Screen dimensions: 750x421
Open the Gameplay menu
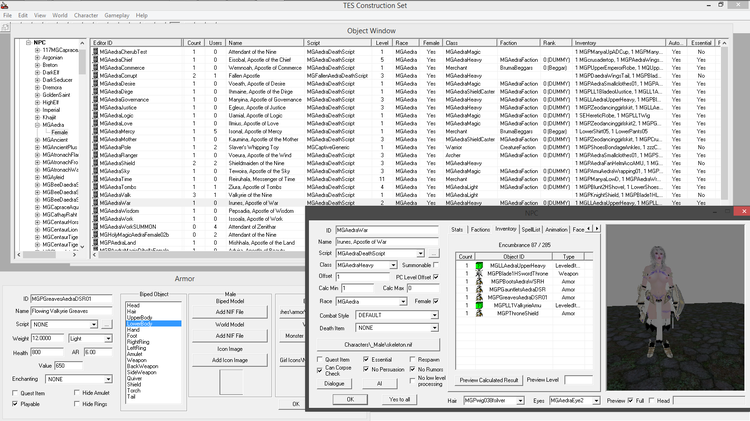pyautogui.click(x=117, y=15)
